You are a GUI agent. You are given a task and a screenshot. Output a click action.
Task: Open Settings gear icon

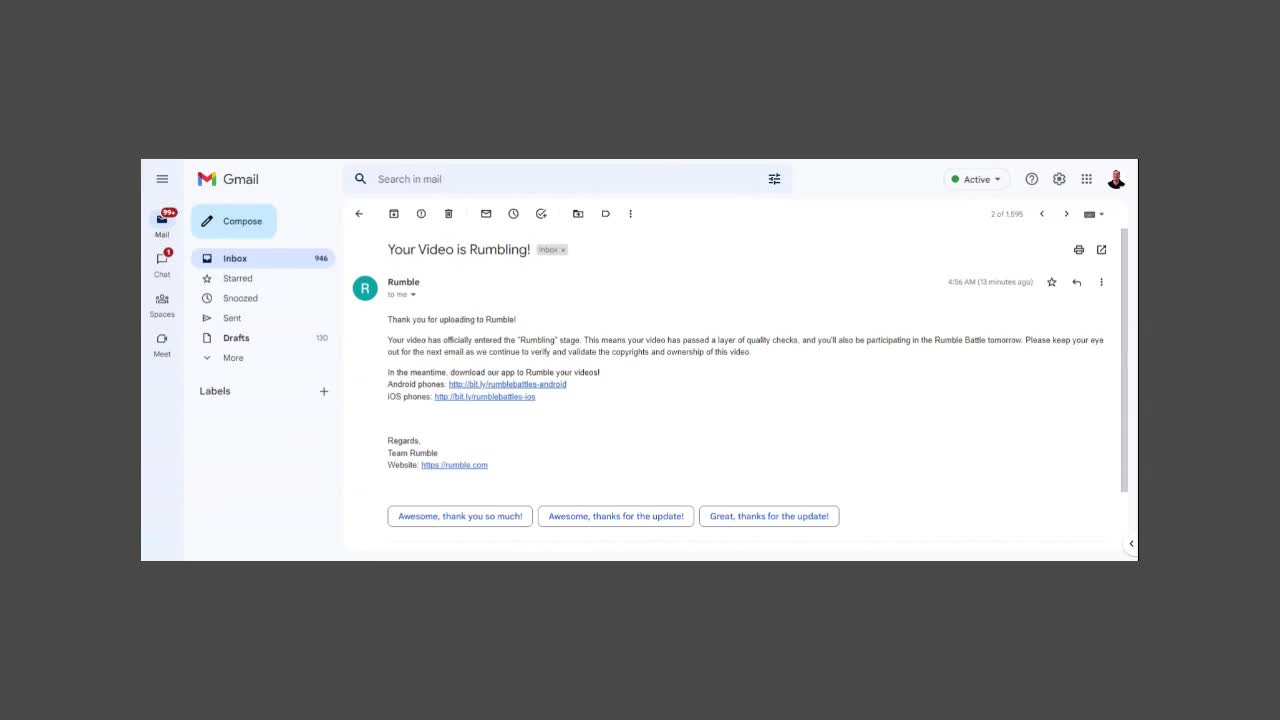(1059, 179)
